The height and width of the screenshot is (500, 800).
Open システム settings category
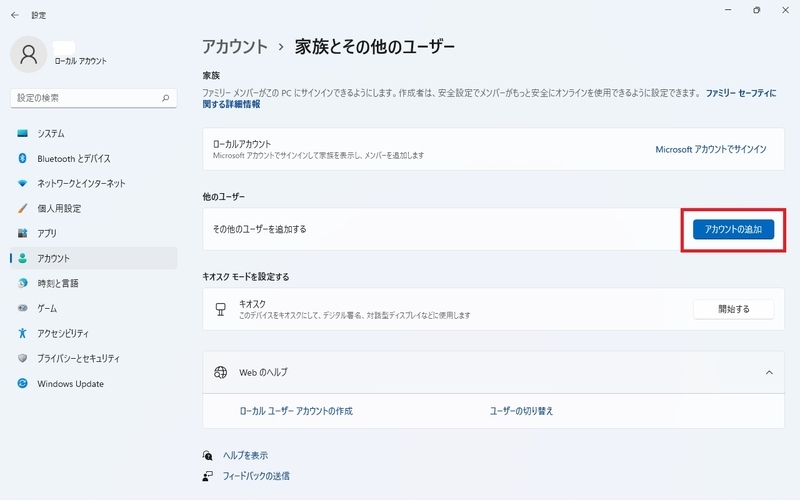tap(94, 134)
